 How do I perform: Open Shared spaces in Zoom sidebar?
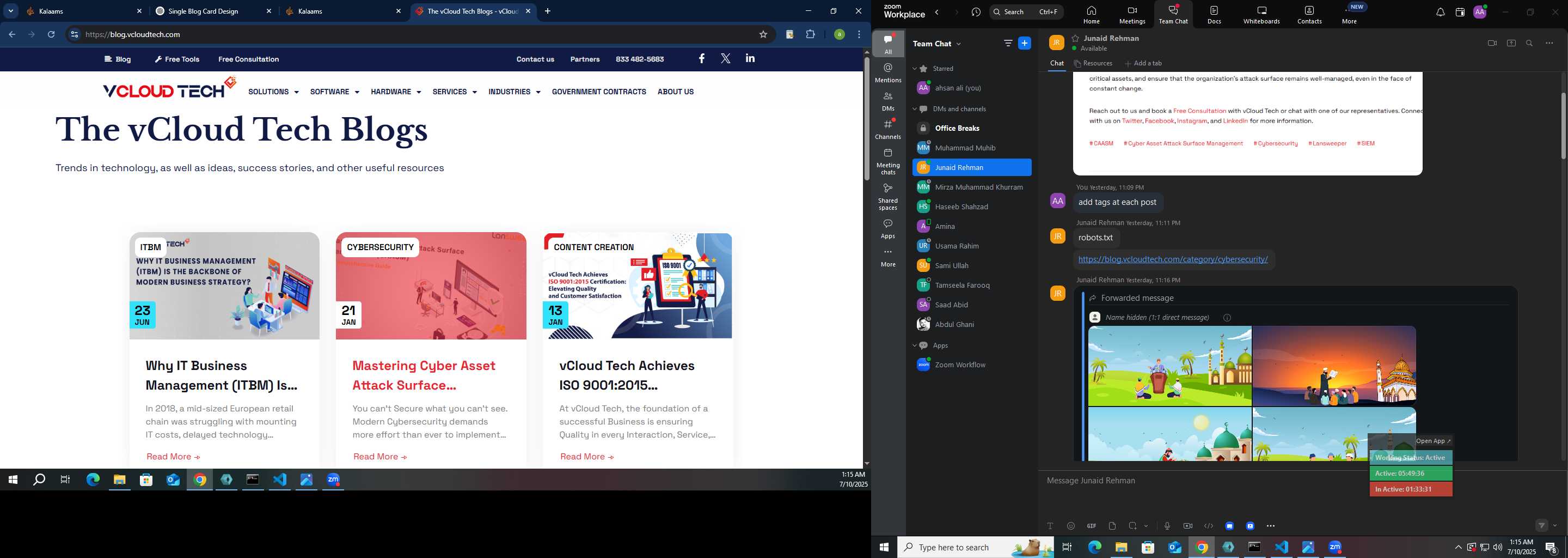pyautogui.click(x=888, y=197)
